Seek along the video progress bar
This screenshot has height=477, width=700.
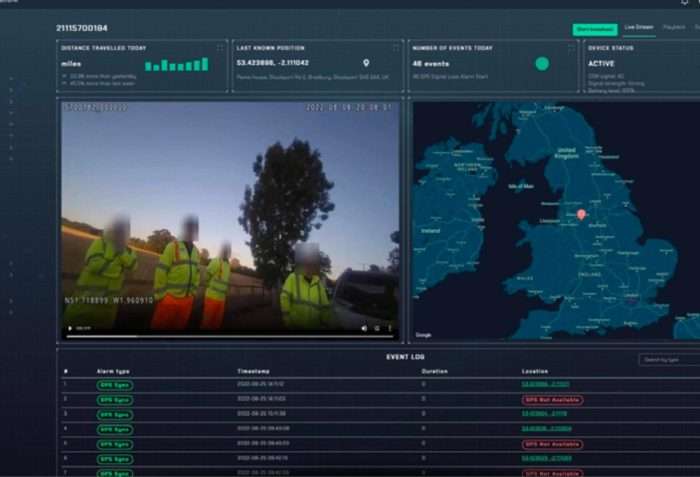[230, 336]
